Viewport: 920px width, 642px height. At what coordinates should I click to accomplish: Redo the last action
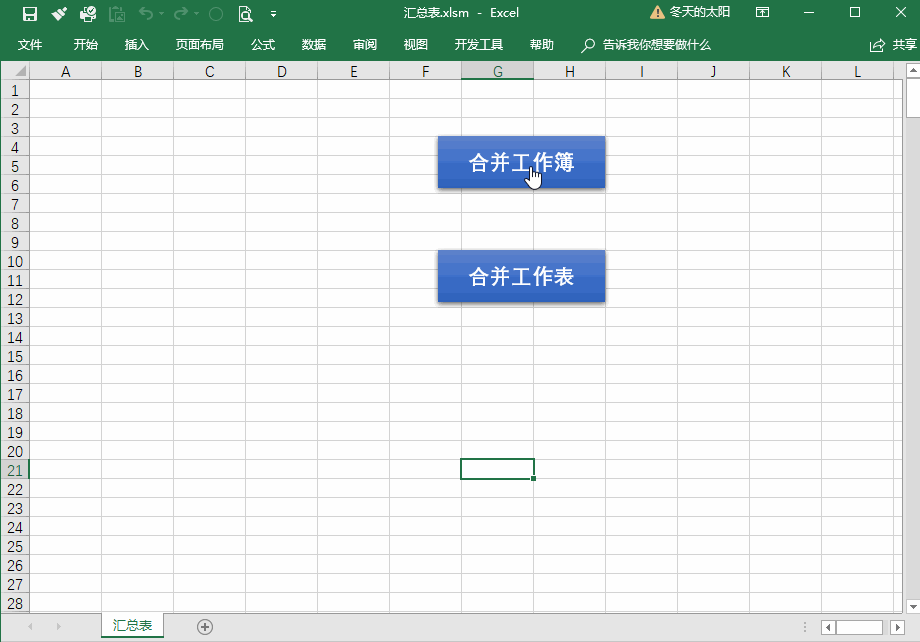tap(181, 13)
